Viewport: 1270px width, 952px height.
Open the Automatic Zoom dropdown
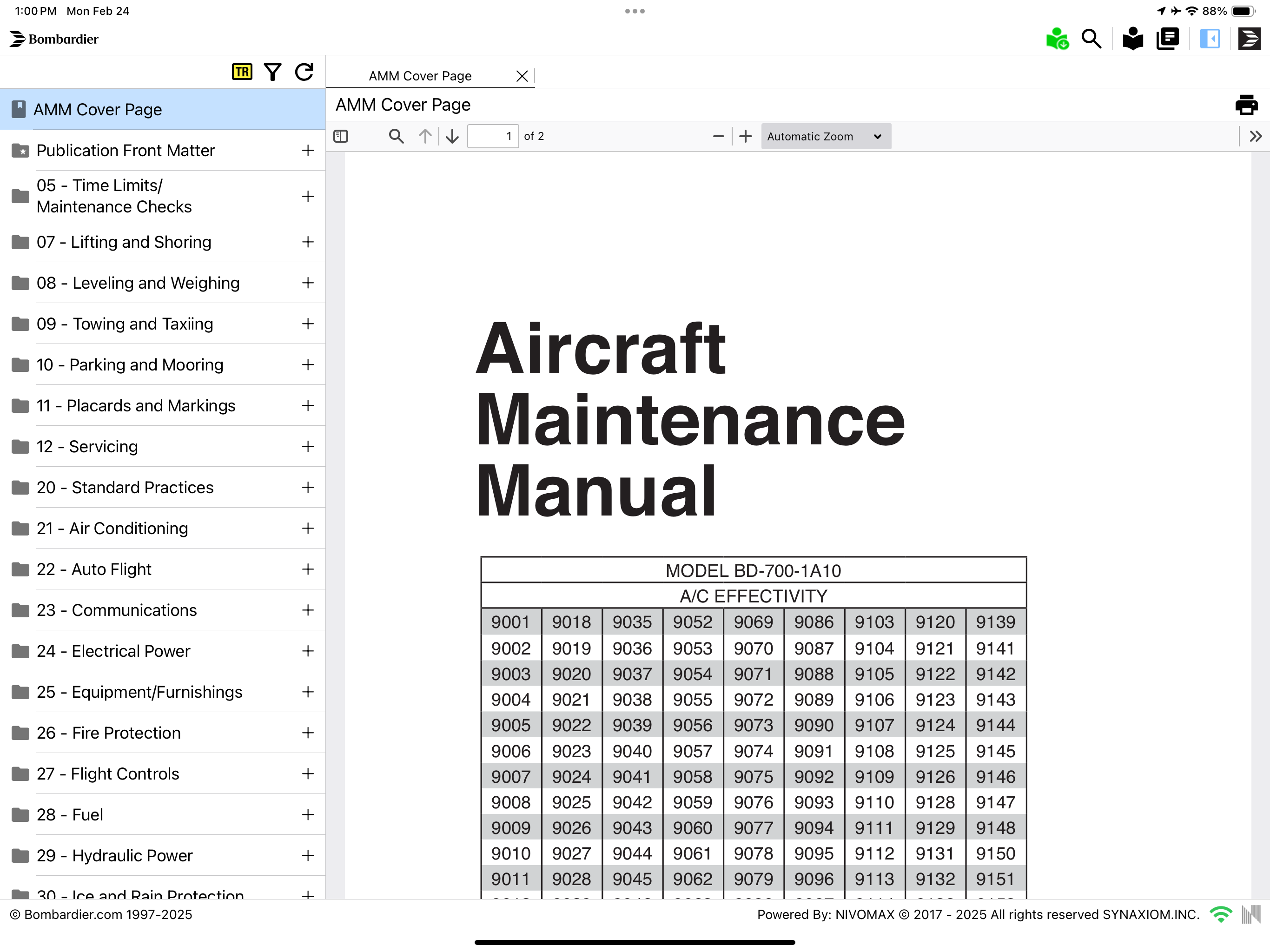coord(826,136)
